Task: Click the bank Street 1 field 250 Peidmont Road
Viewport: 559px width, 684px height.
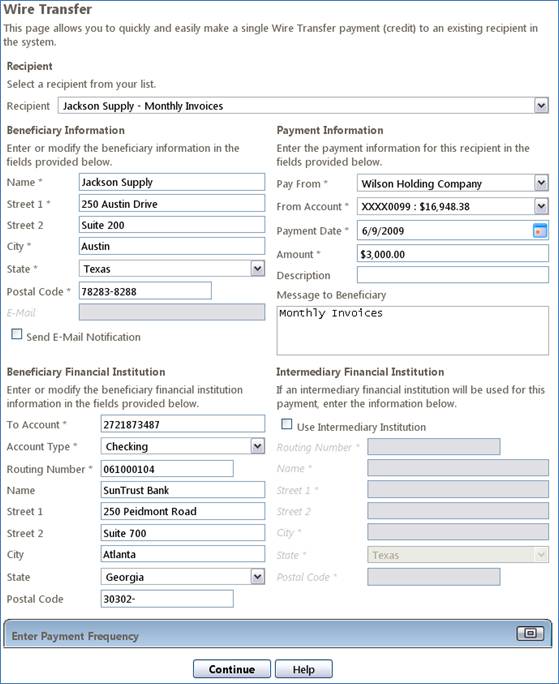Action: pyautogui.click(x=182, y=511)
